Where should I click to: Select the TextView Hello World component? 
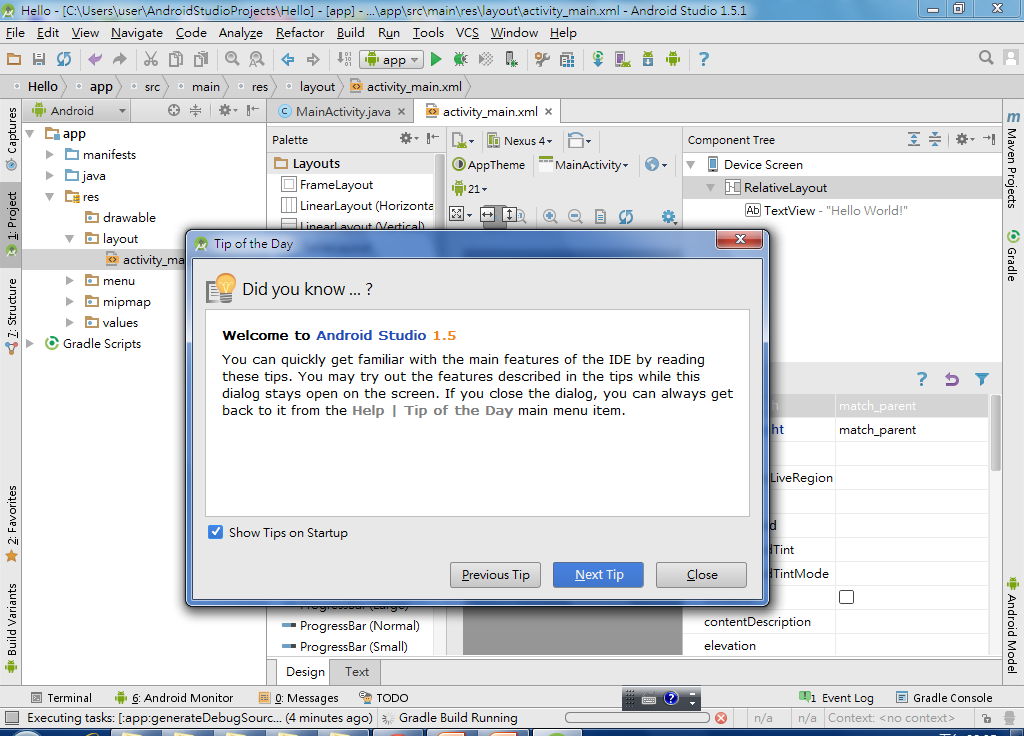(x=826, y=210)
